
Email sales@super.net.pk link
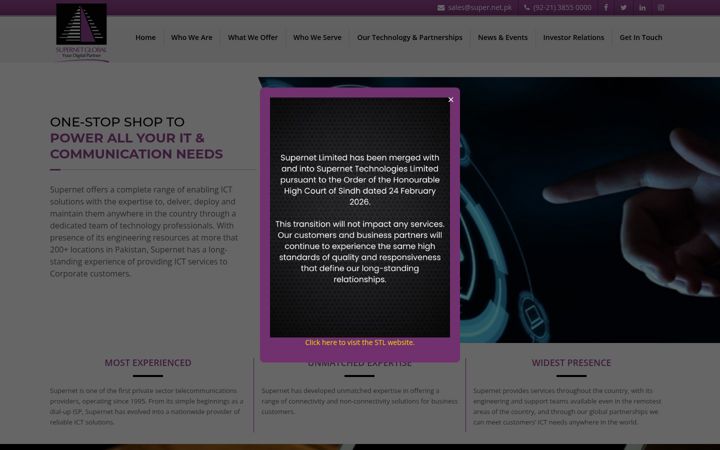pos(480,8)
